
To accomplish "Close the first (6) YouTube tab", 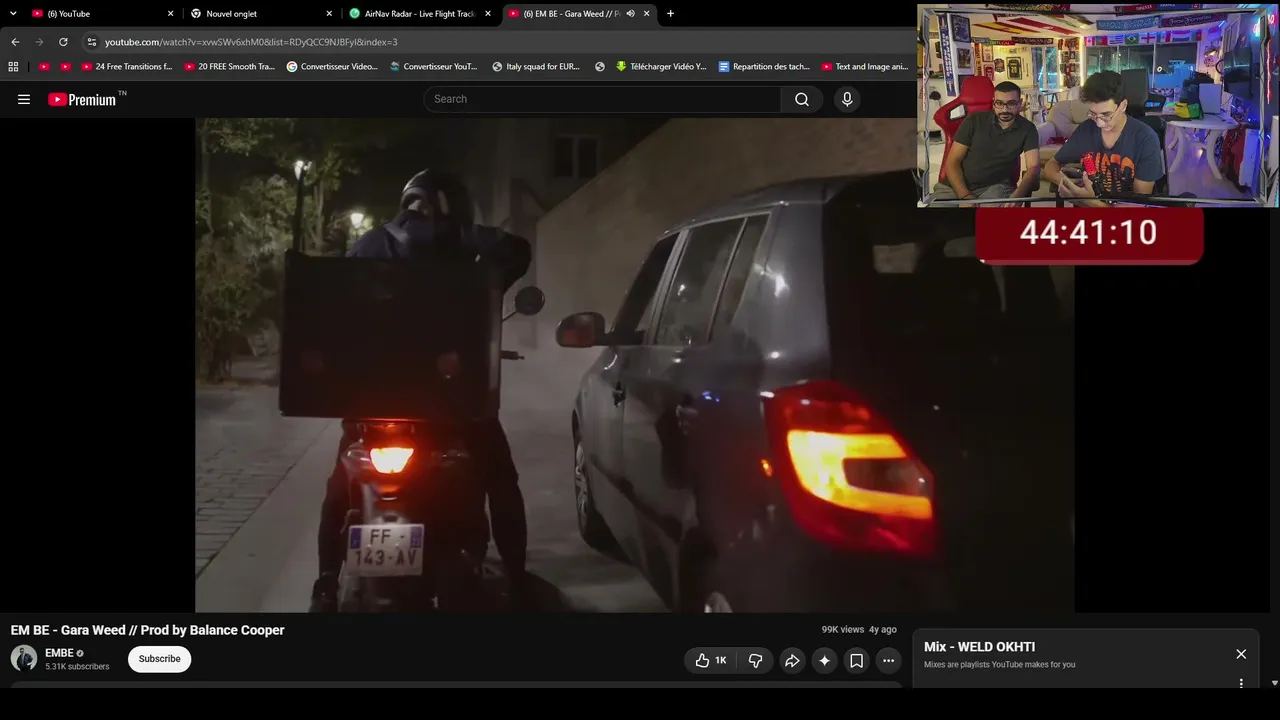I will coord(170,14).
